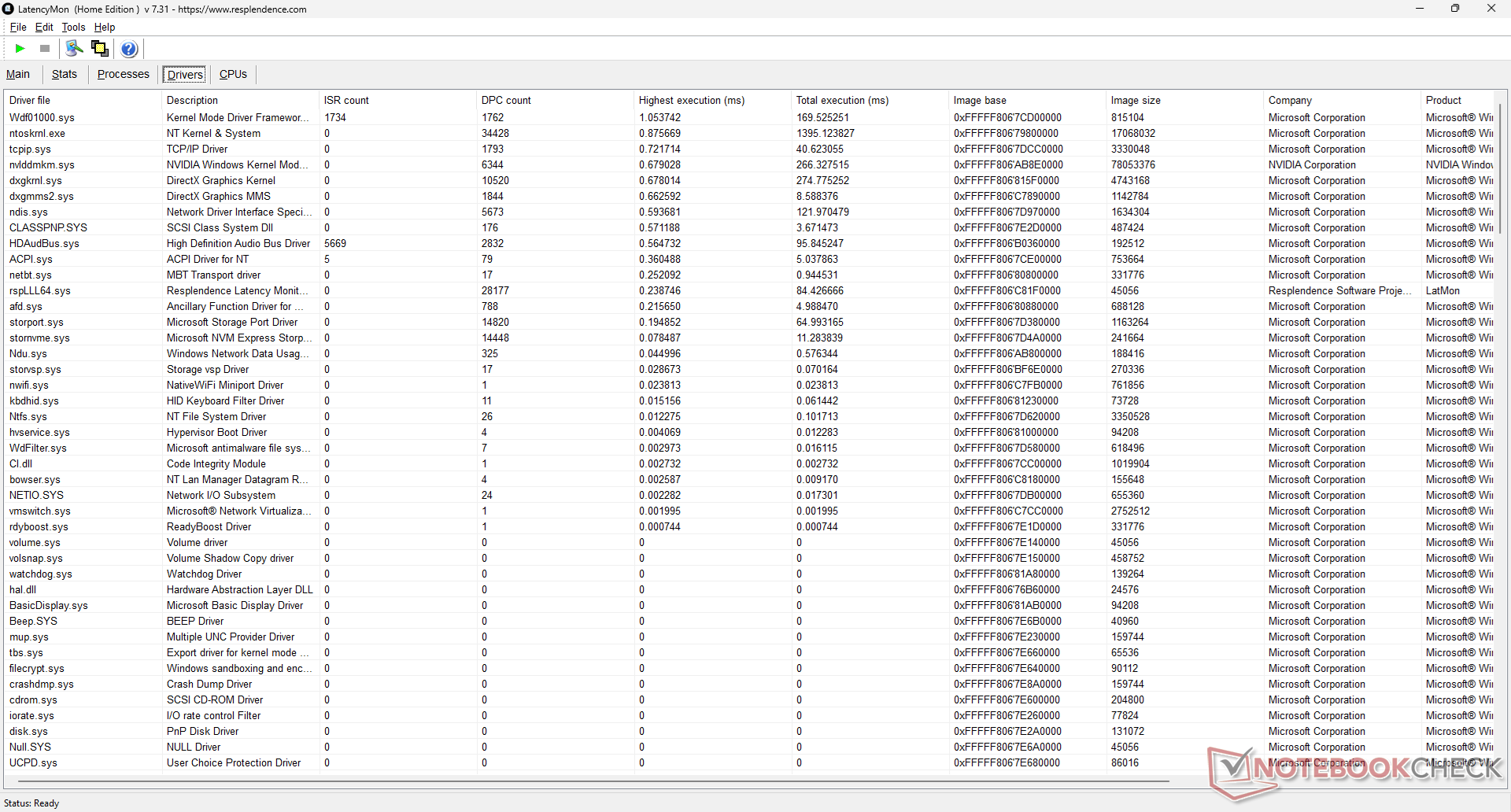The height and width of the screenshot is (812, 1511).
Task: Select the ACPI.sys driver row
Action: [749, 259]
